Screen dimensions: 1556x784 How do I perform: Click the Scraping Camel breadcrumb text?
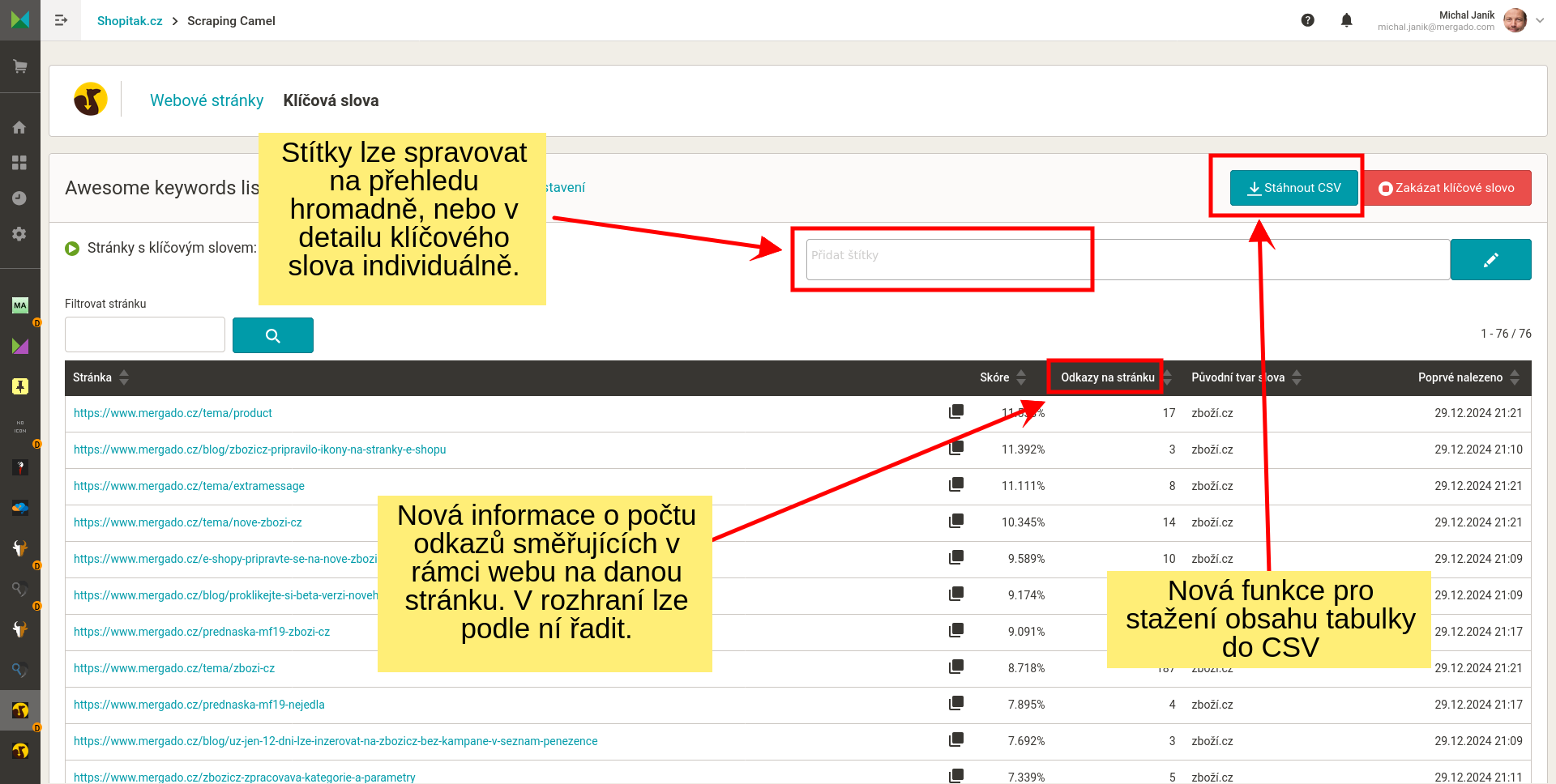[x=231, y=21]
